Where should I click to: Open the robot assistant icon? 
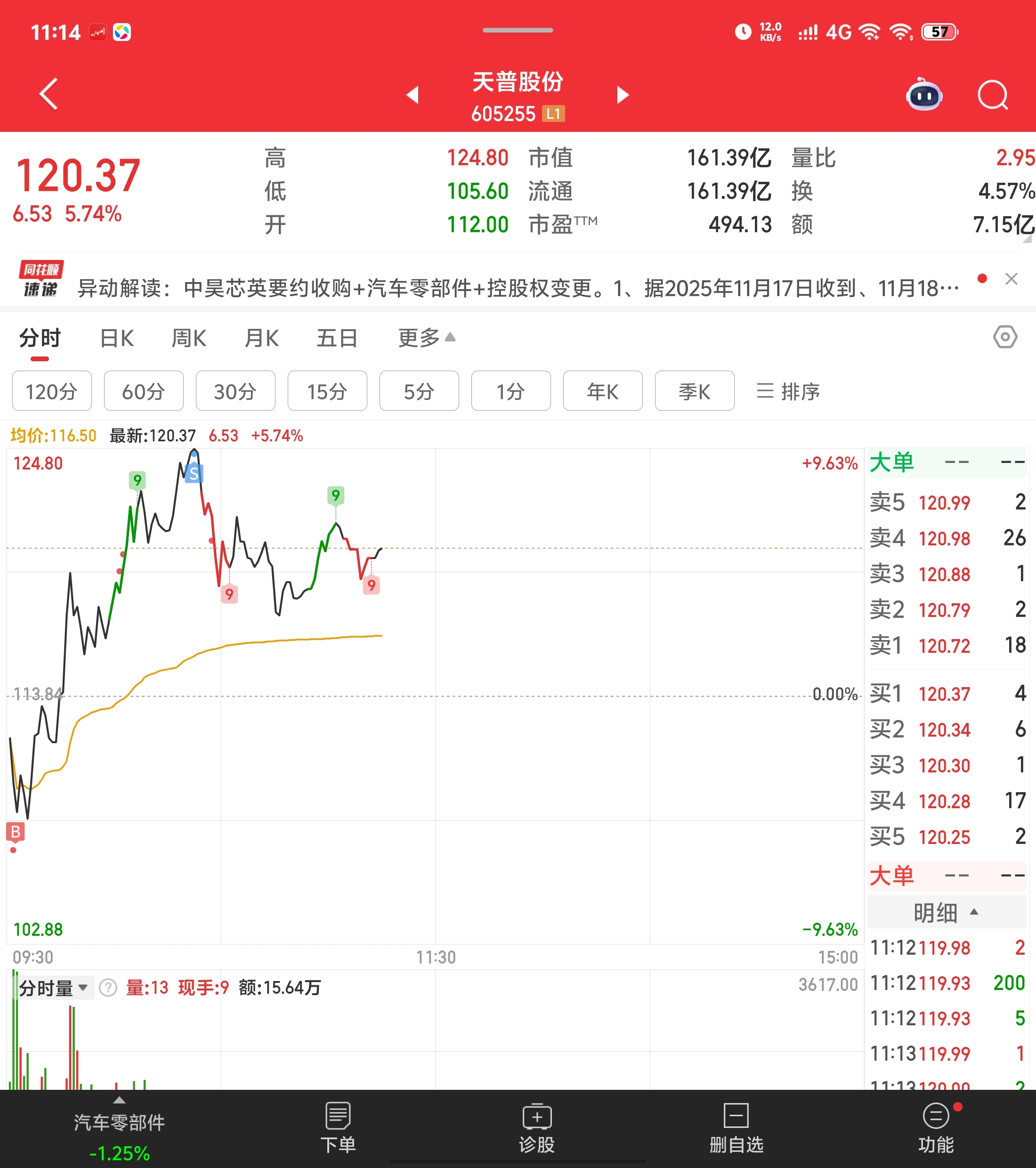click(924, 95)
